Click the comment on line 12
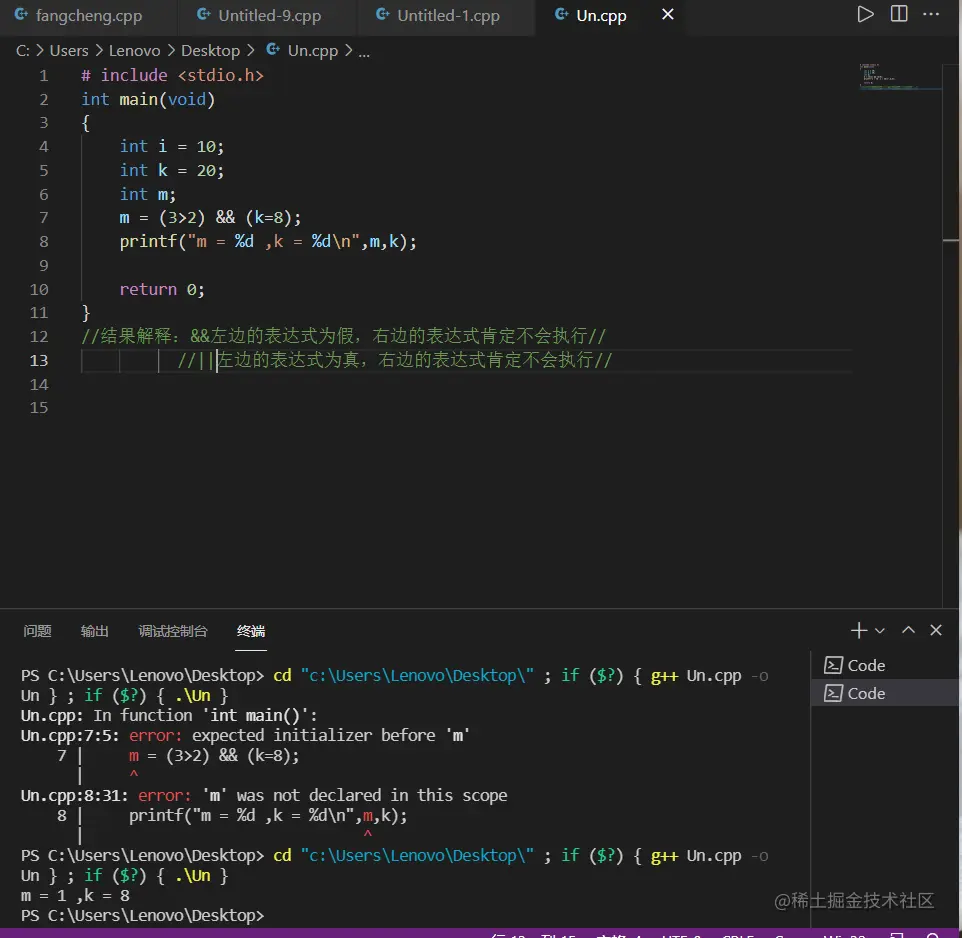Image resolution: width=962 pixels, height=938 pixels. [344, 336]
